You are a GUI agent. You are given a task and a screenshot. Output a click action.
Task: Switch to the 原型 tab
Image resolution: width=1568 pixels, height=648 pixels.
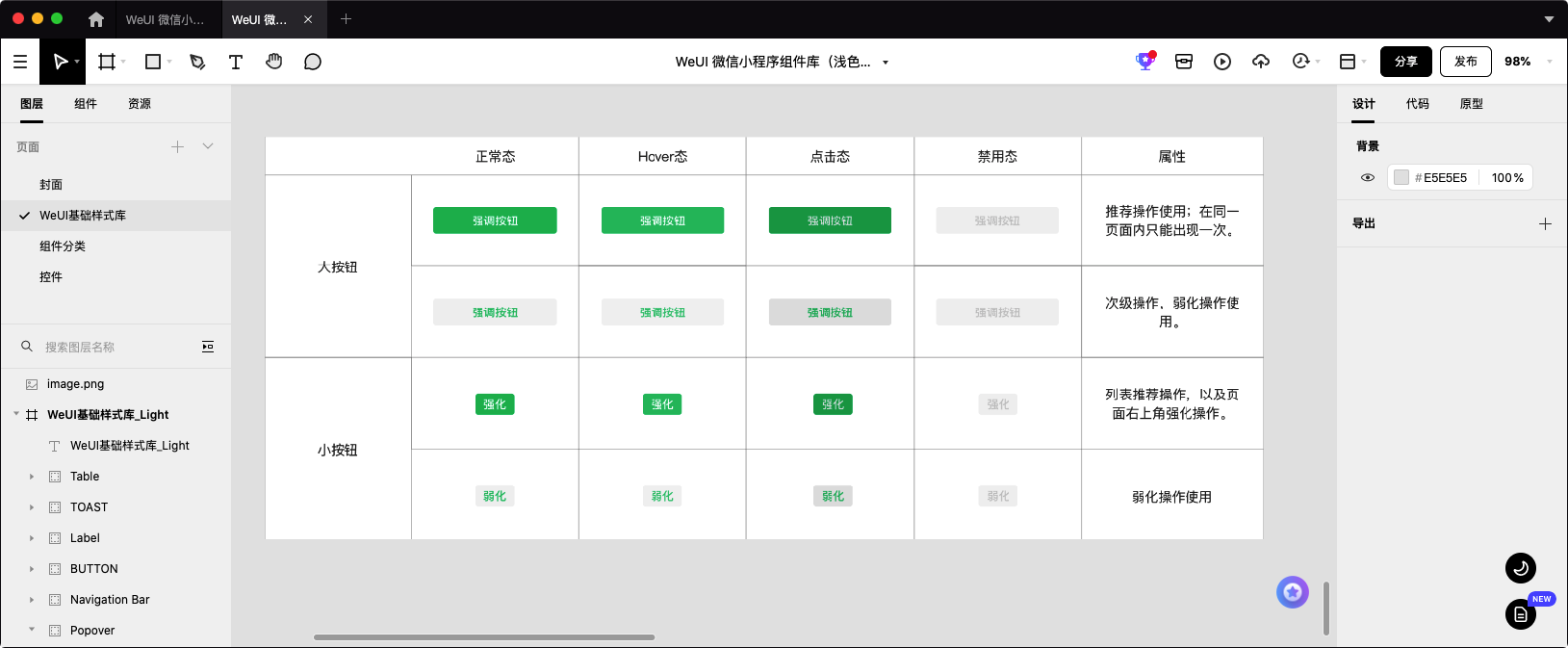(1472, 104)
